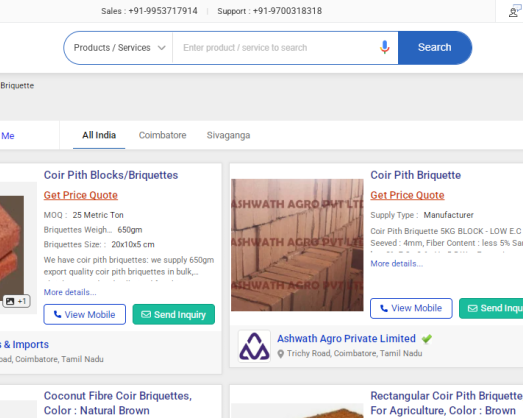Open Coconut Fibre Coir Briquettes product title
This screenshot has height=418, width=523.
click(x=118, y=403)
